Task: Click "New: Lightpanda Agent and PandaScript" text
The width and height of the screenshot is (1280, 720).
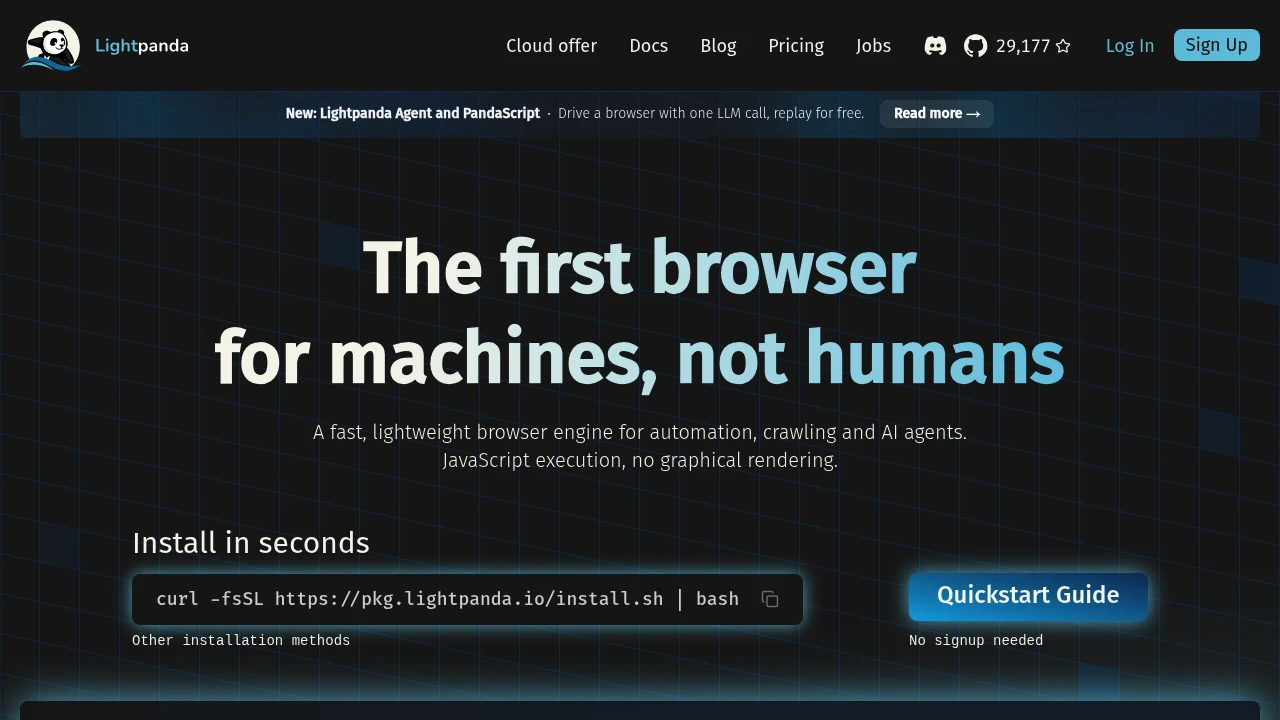Action: click(413, 113)
